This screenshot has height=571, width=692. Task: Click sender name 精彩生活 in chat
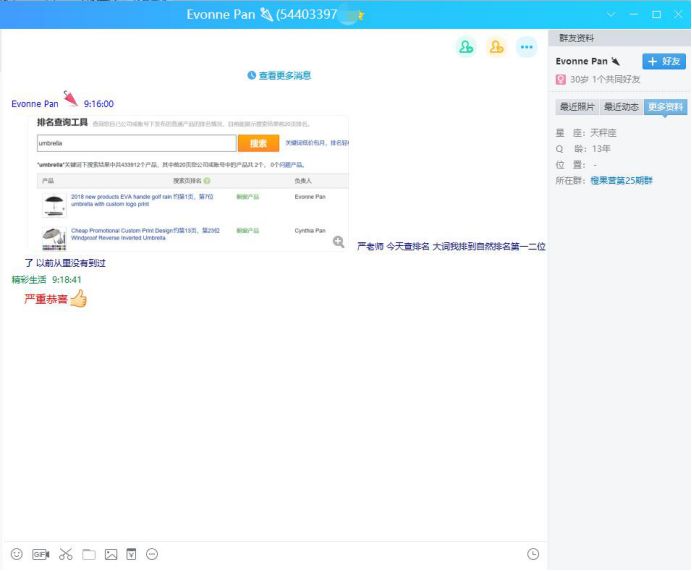pos(29,279)
